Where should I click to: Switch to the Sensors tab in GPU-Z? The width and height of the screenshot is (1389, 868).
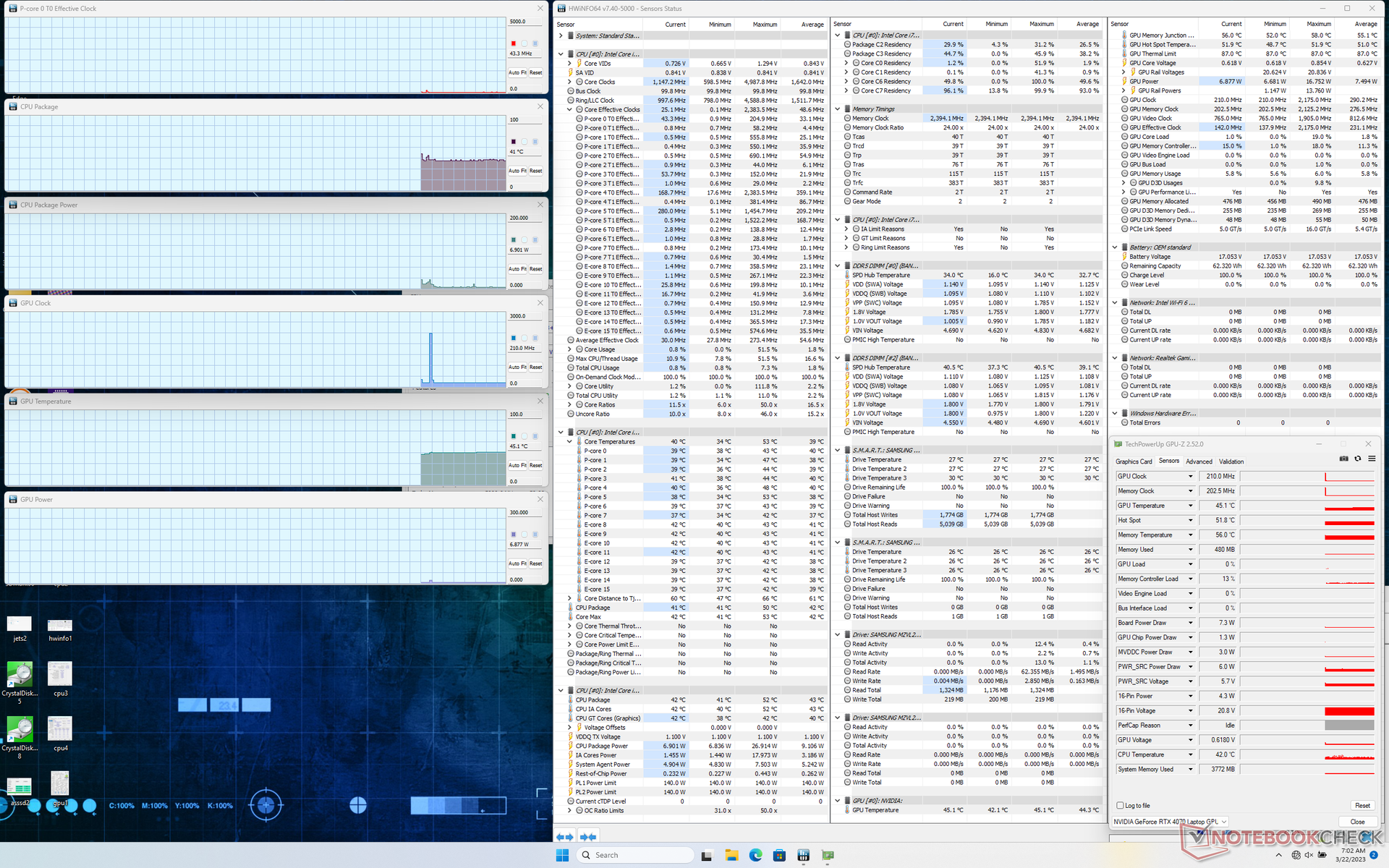(1168, 461)
